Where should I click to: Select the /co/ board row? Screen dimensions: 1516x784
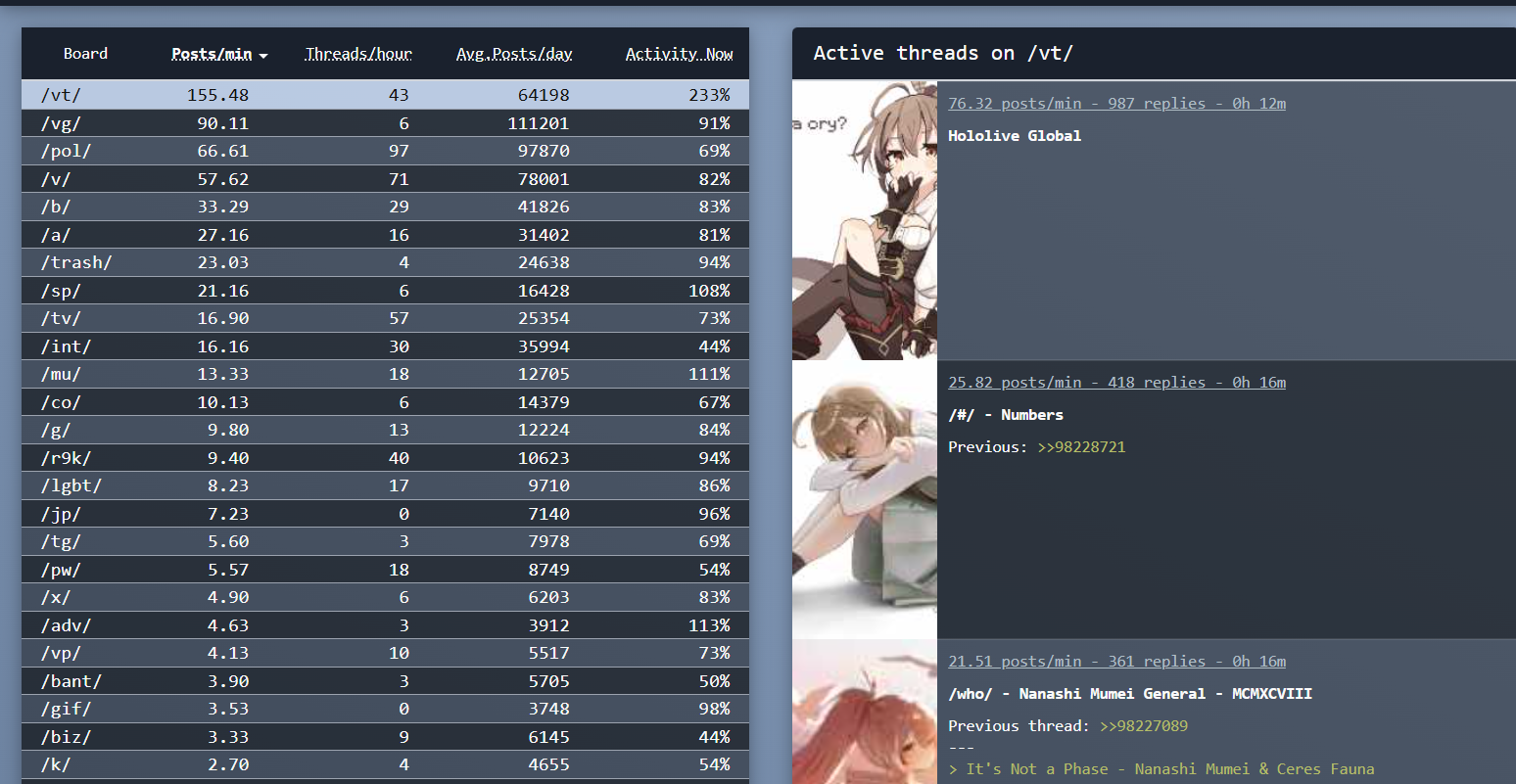pos(385,402)
